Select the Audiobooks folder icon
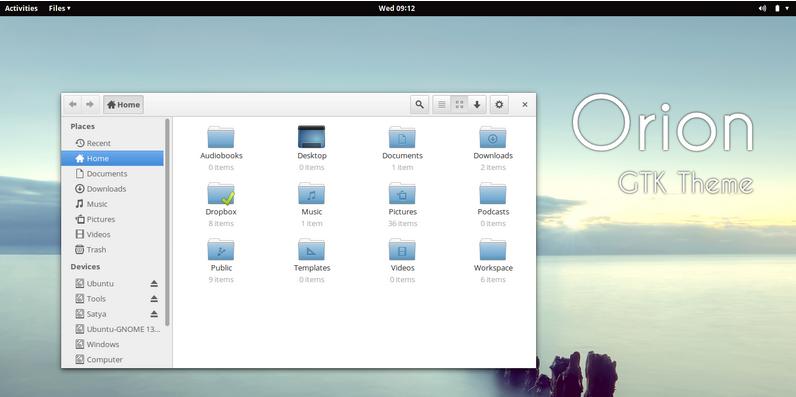Image resolution: width=796 pixels, height=397 pixels. (221, 137)
